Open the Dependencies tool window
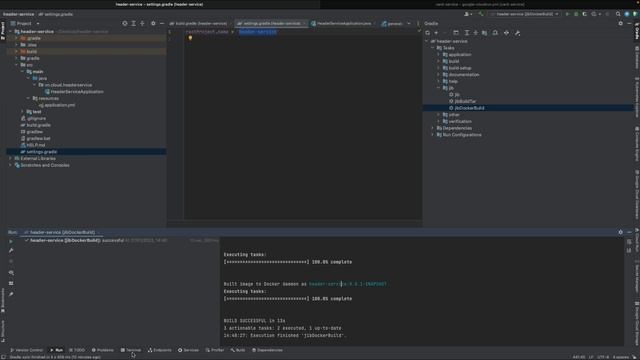The image size is (640, 360). [x=267, y=350]
